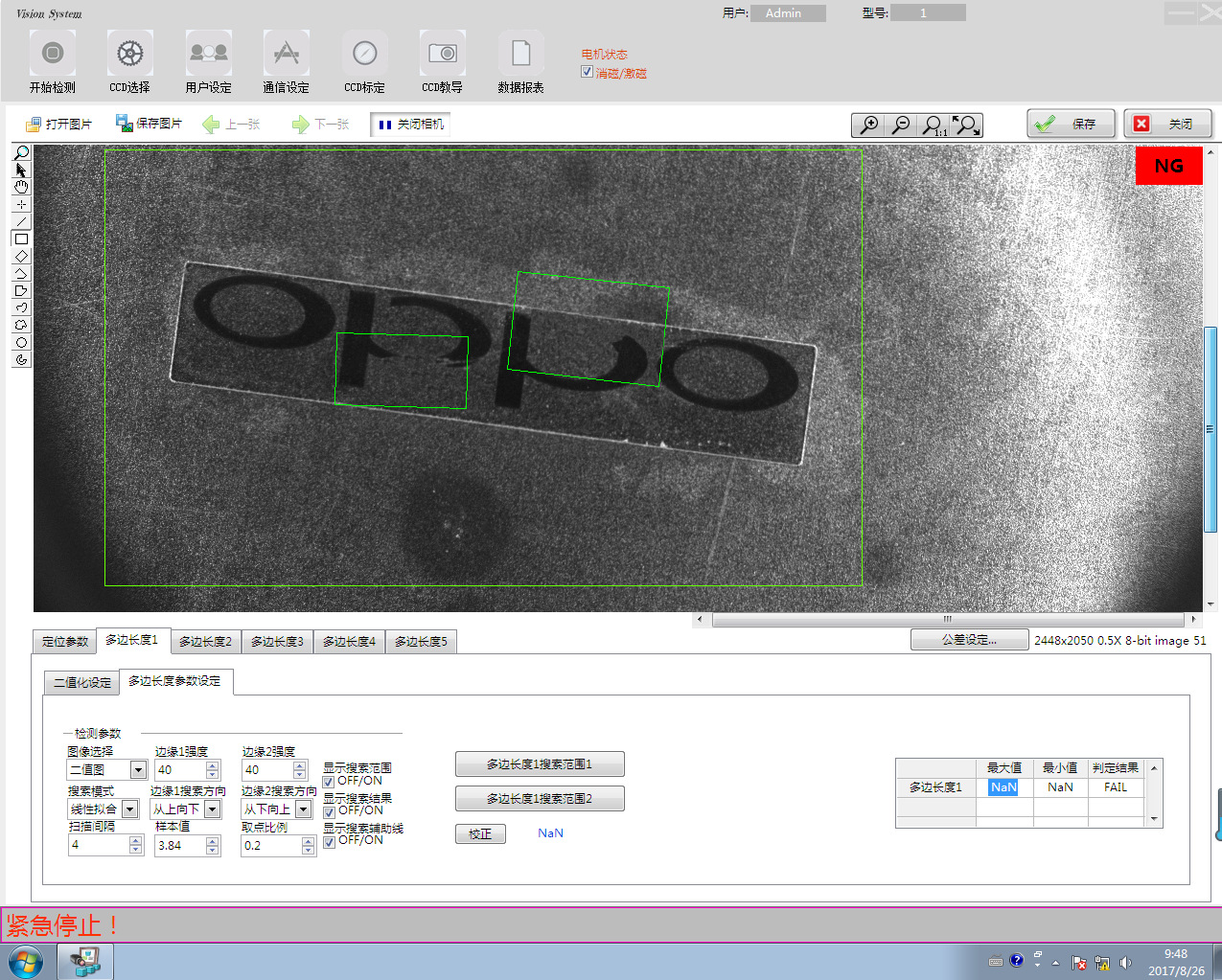Open the 数据报表 data report icon

pyautogui.click(x=520, y=54)
